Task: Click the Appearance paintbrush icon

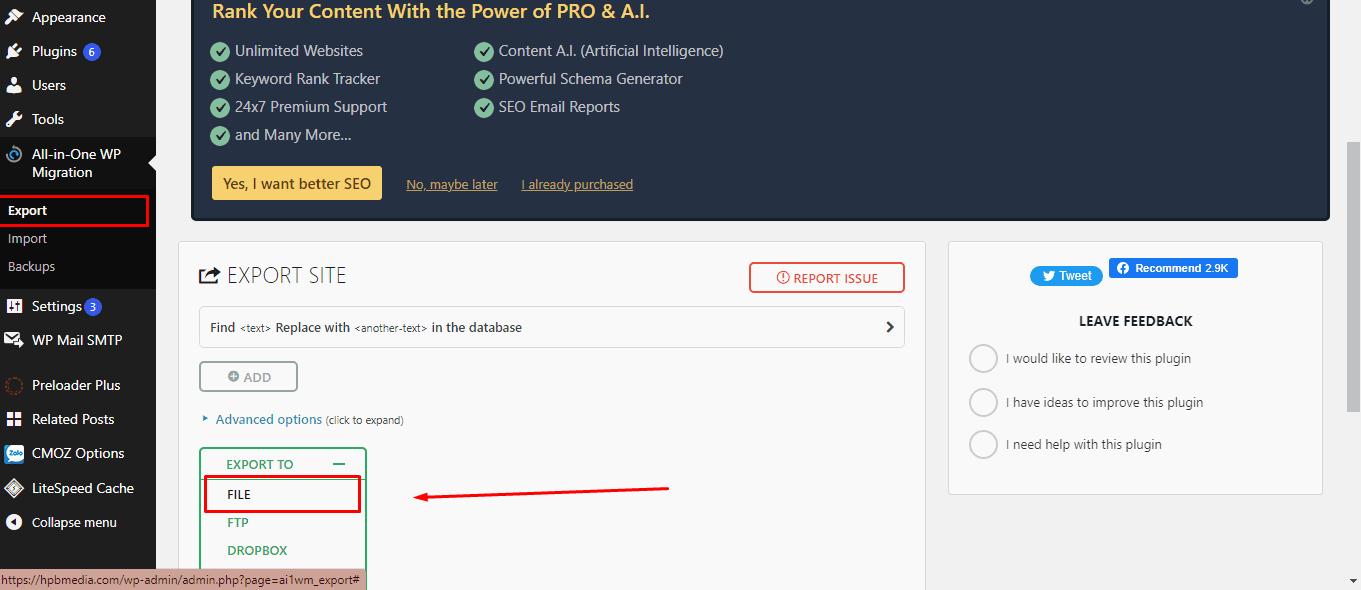Action: click(x=14, y=17)
